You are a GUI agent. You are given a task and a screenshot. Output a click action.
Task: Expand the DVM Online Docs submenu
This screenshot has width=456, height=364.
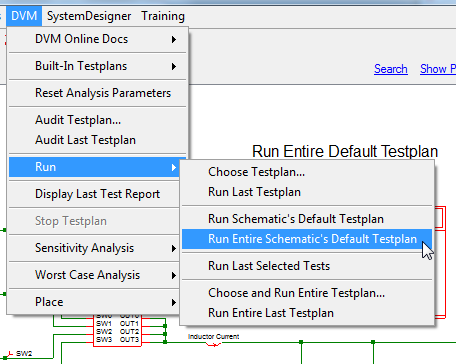[97, 39]
